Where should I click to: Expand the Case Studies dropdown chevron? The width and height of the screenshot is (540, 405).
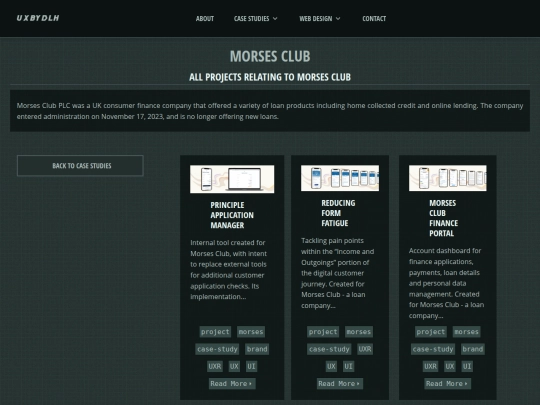pos(275,19)
